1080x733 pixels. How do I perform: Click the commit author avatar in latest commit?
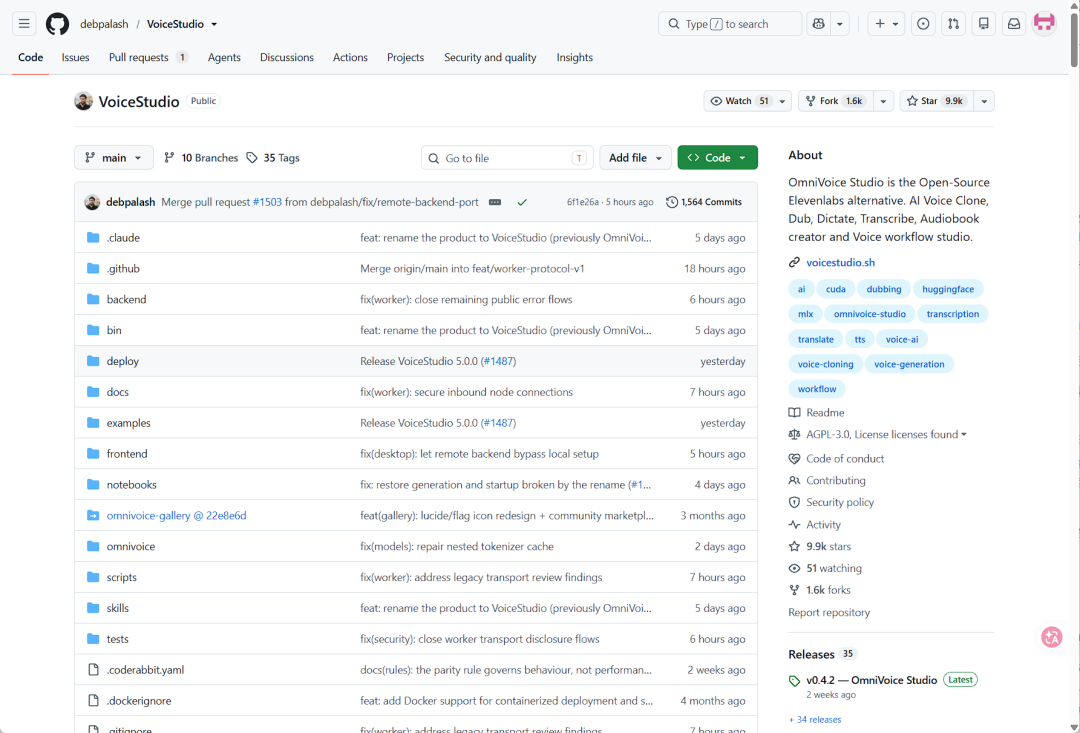[92, 202]
